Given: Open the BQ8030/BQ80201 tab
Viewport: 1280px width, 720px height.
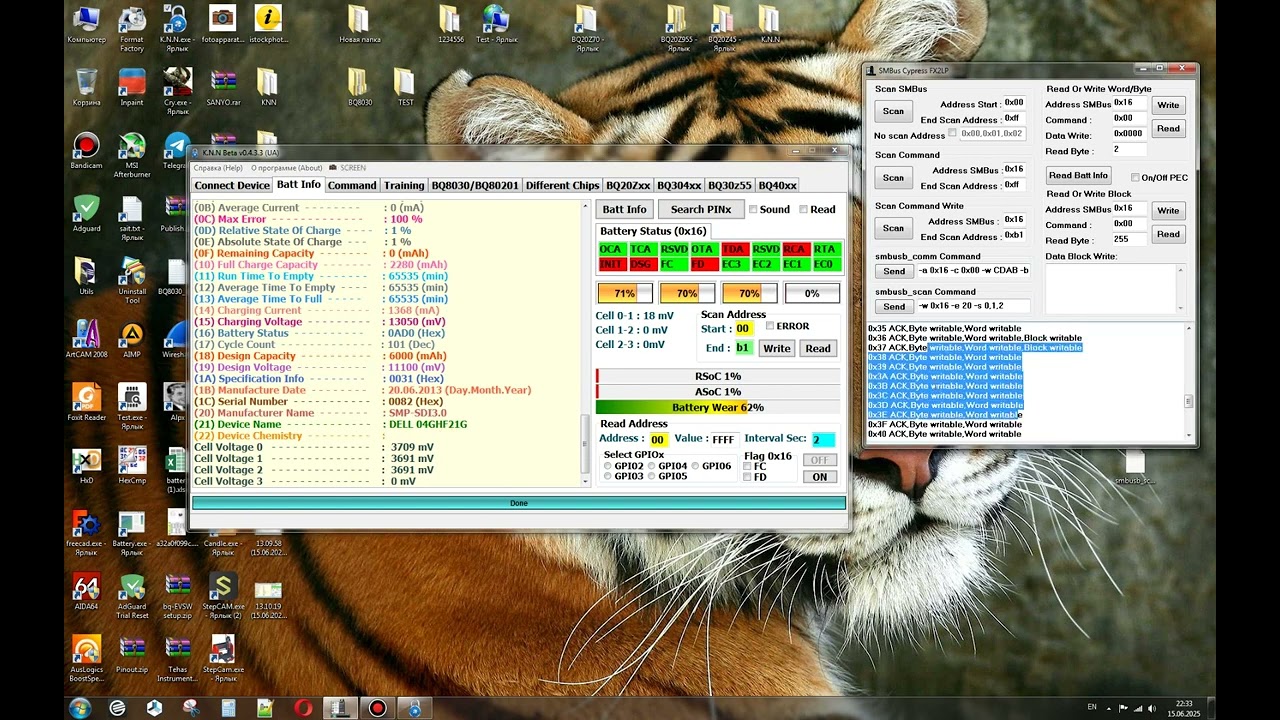Looking at the screenshot, I should pos(475,185).
